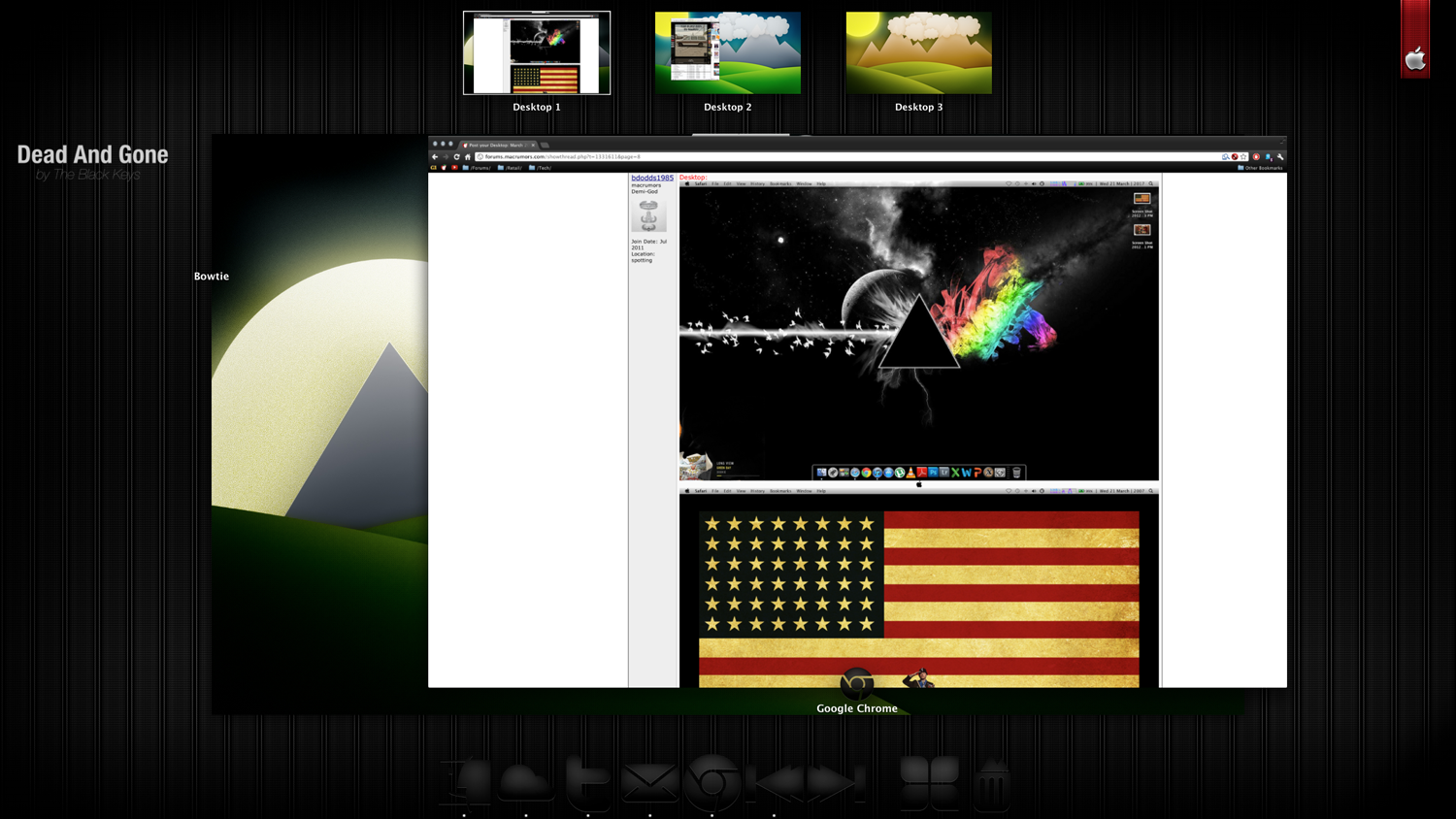Click Chrome's reload button
1456x819 pixels.
456,156
